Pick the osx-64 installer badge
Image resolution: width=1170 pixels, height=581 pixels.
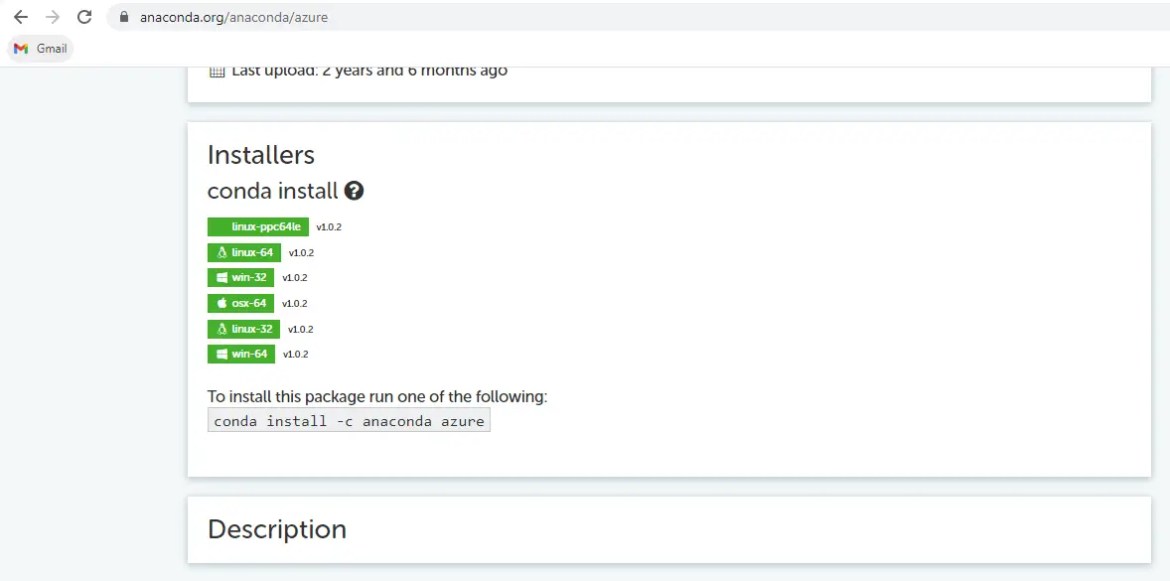[240, 303]
